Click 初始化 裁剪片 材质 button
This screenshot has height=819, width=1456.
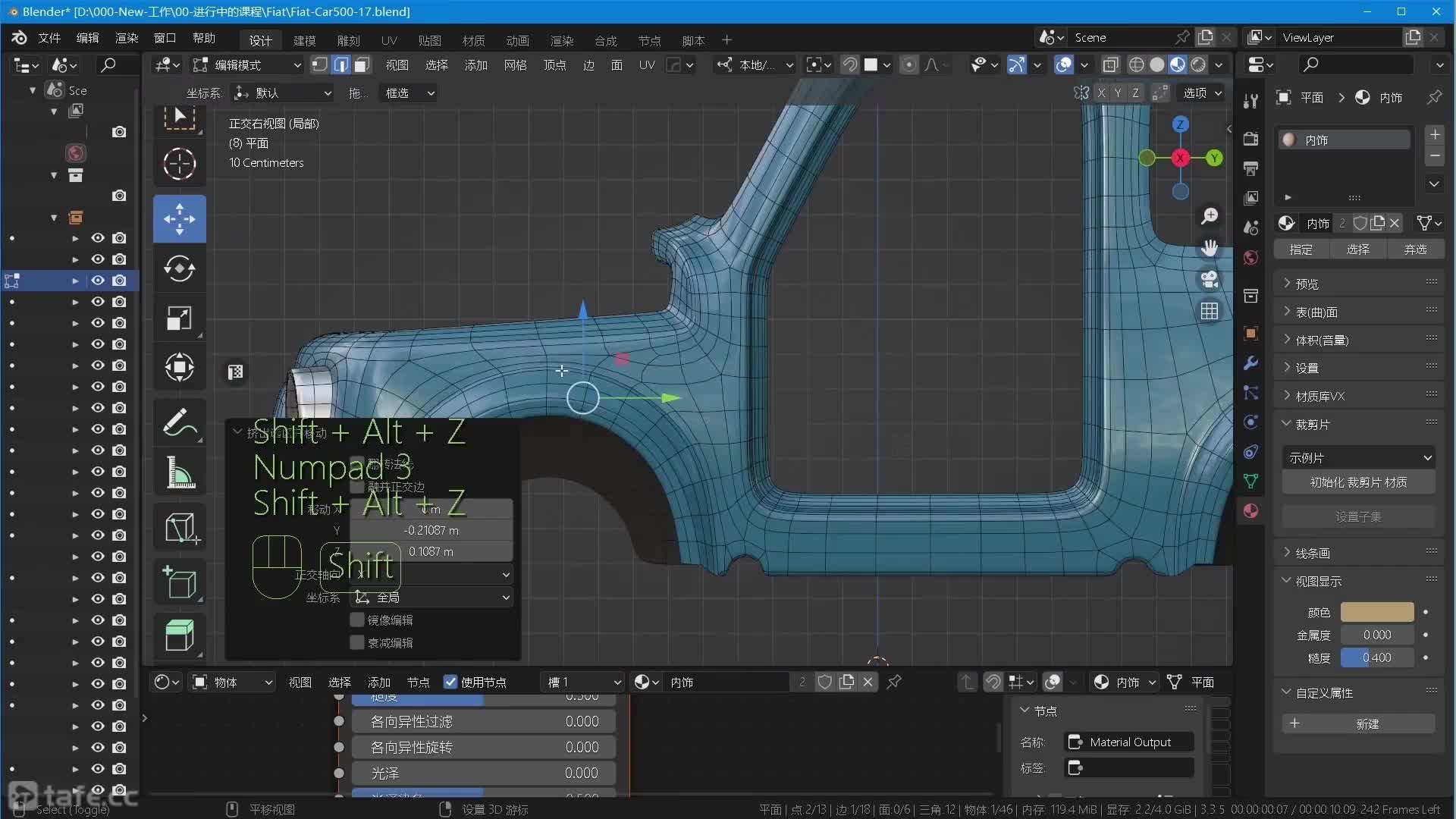pos(1358,482)
